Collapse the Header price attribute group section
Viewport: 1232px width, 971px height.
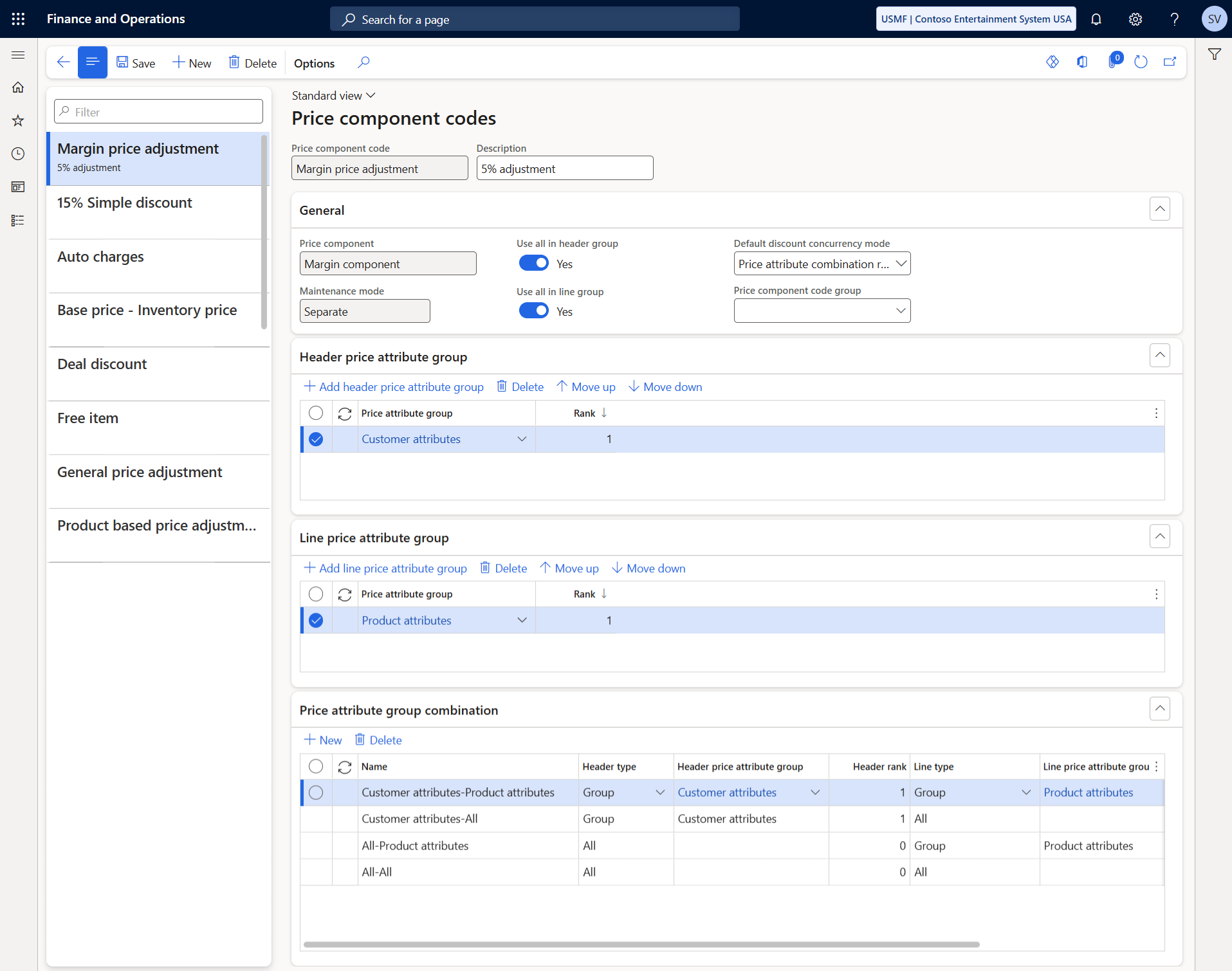[x=1159, y=356]
